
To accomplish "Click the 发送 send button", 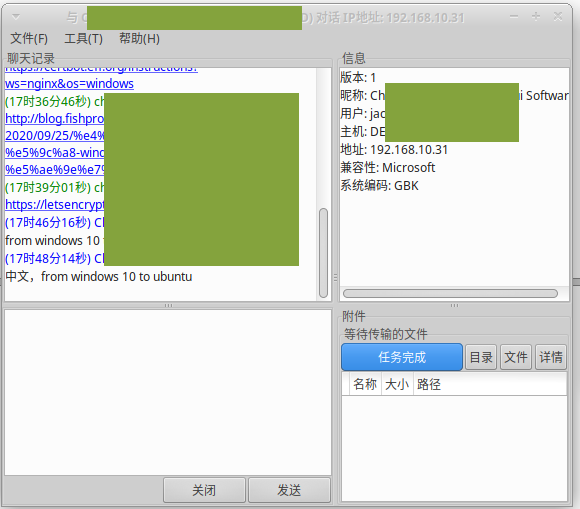I will [289, 490].
